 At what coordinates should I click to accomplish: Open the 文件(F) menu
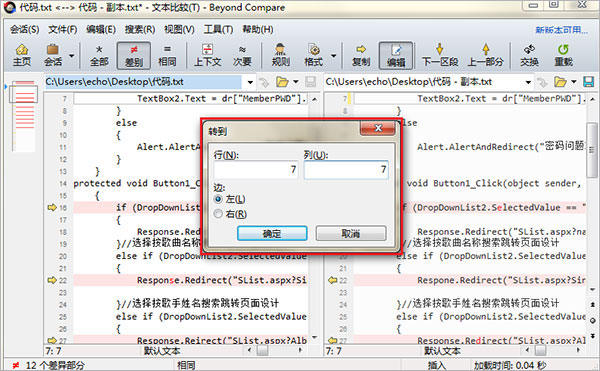click(x=62, y=29)
